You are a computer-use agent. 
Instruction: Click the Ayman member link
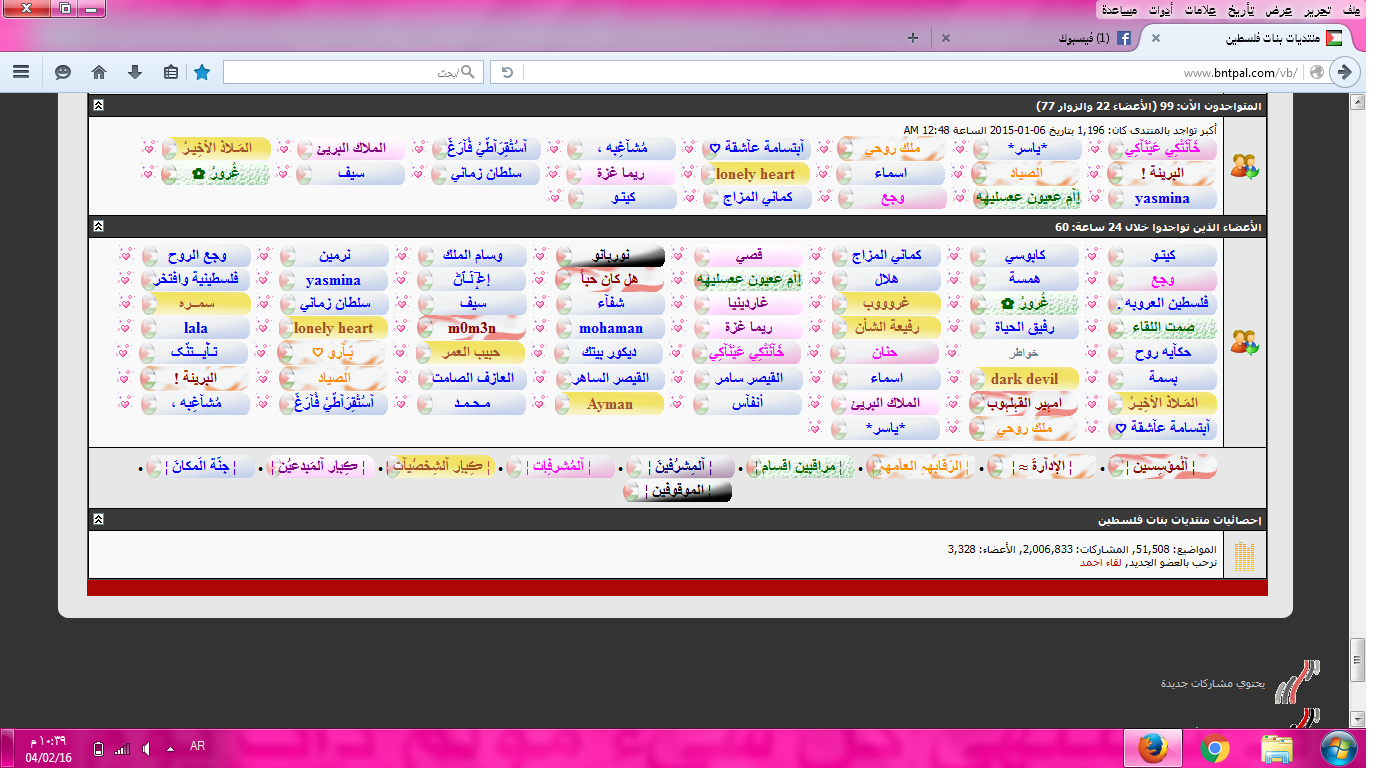point(610,404)
